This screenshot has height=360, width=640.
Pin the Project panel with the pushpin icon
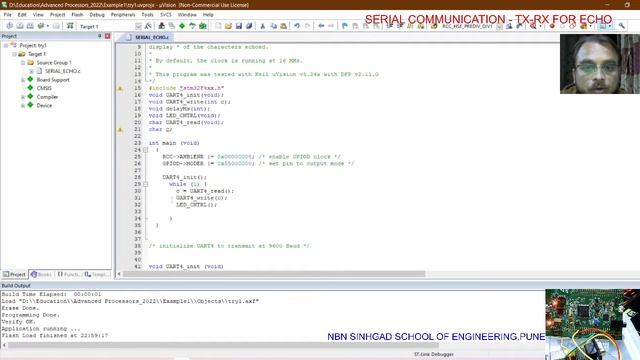(x=100, y=36)
